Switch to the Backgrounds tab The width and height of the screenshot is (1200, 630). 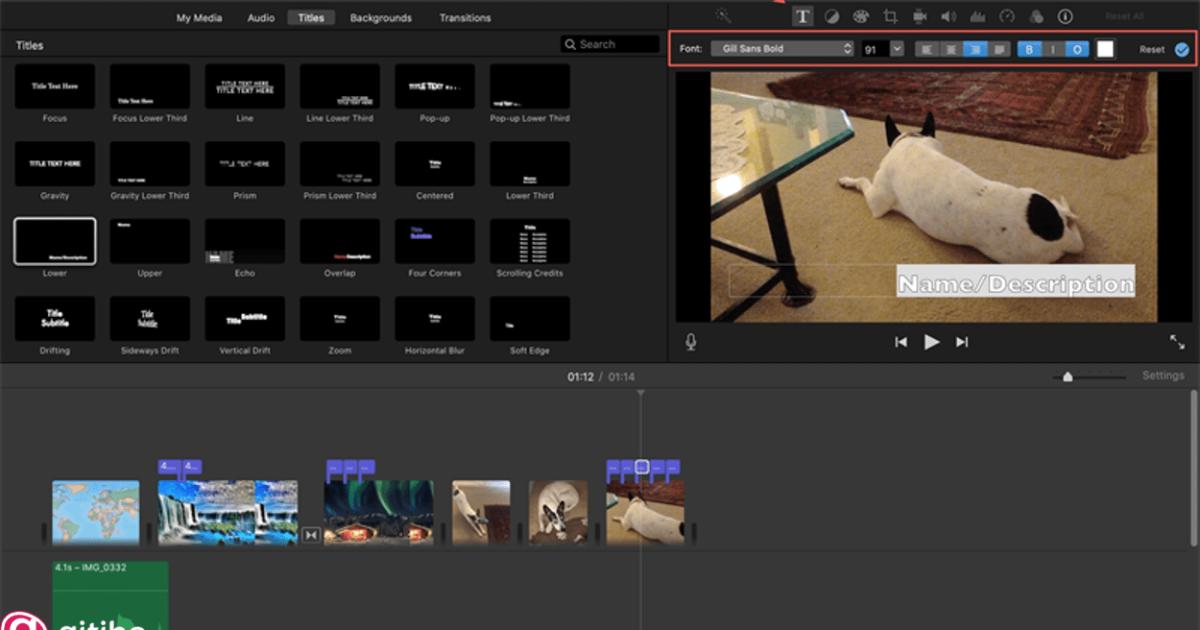[x=380, y=17]
